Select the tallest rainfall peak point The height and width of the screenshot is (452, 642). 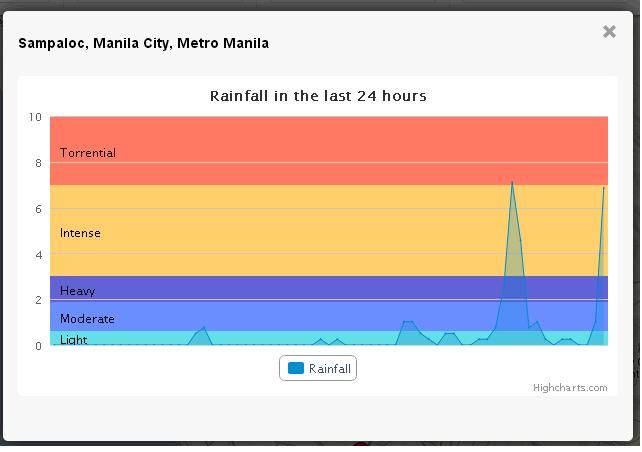click(x=512, y=182)
